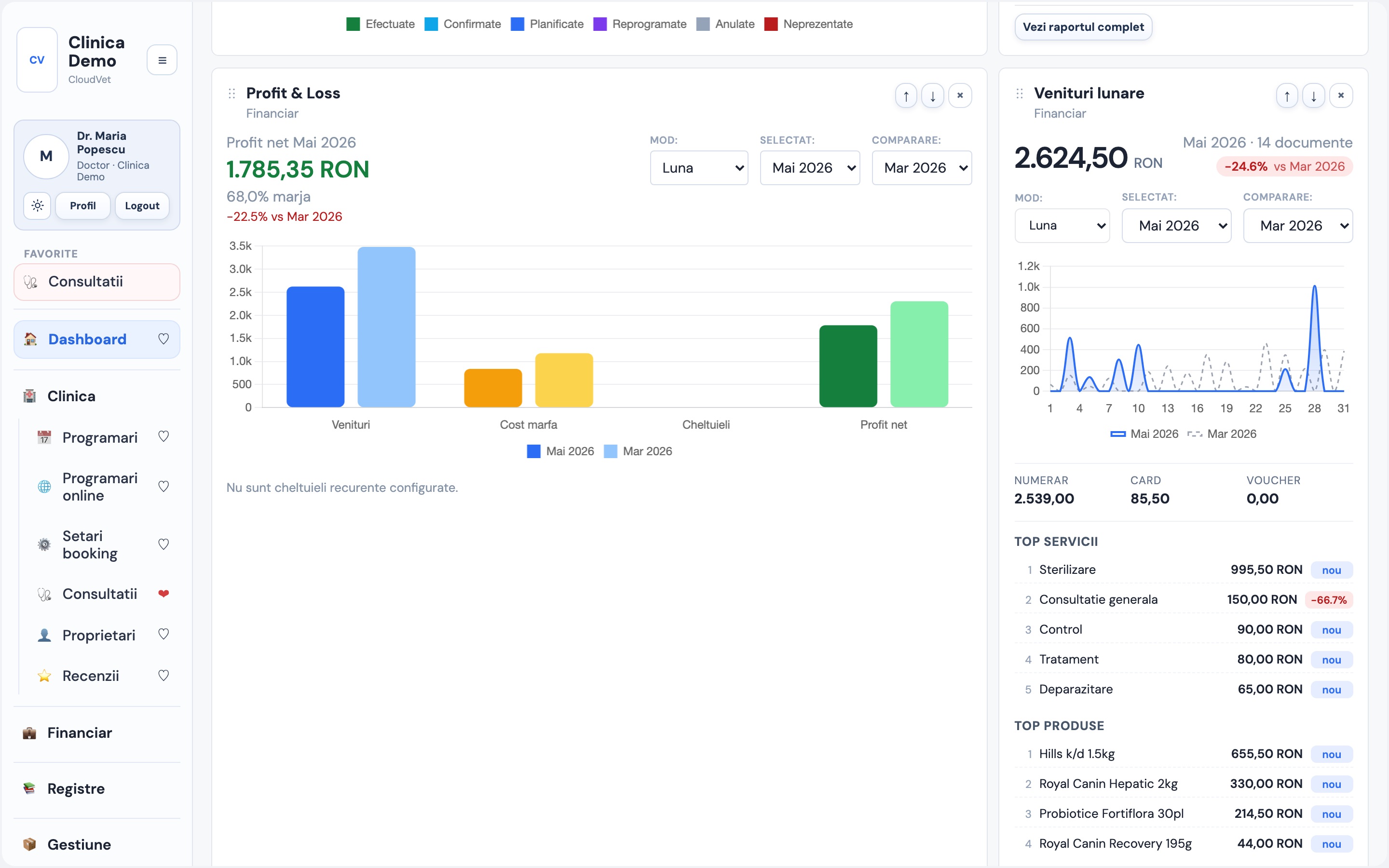
Task: Open the hamburger menu next to Clinica Demo
Action: point(162,60)
